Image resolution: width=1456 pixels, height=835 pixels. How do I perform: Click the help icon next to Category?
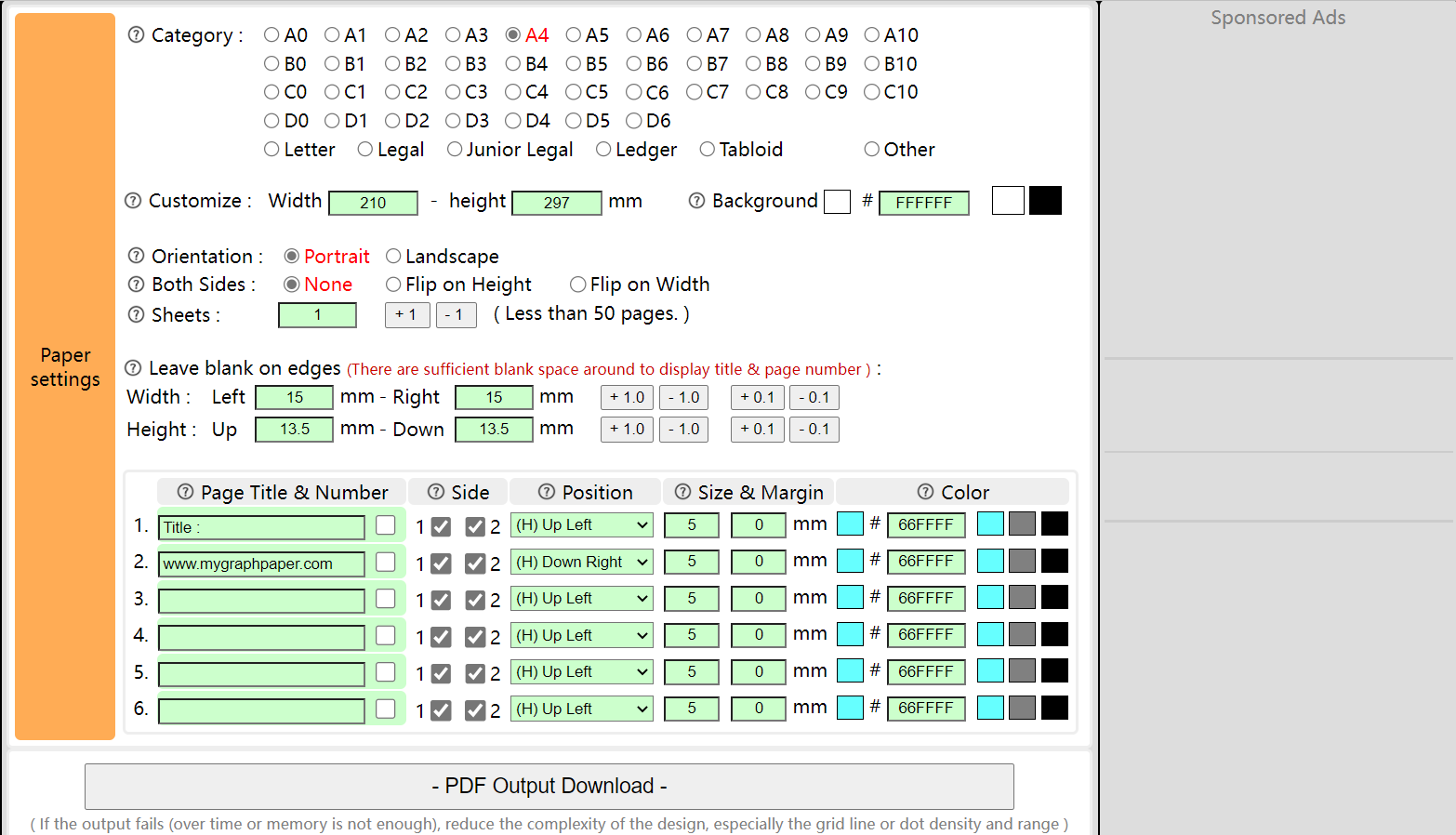136,35
